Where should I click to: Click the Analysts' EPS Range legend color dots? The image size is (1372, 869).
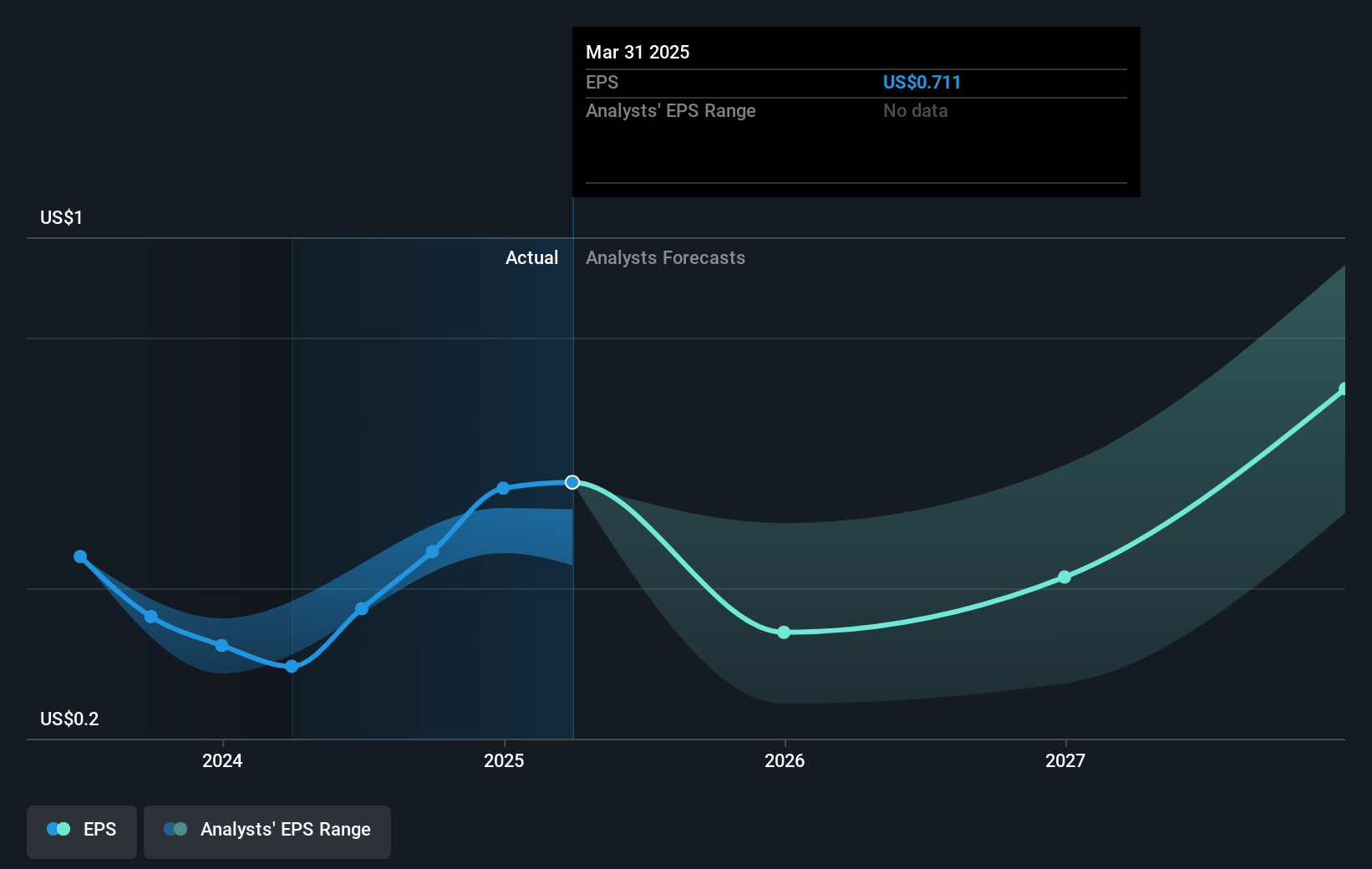175,829
